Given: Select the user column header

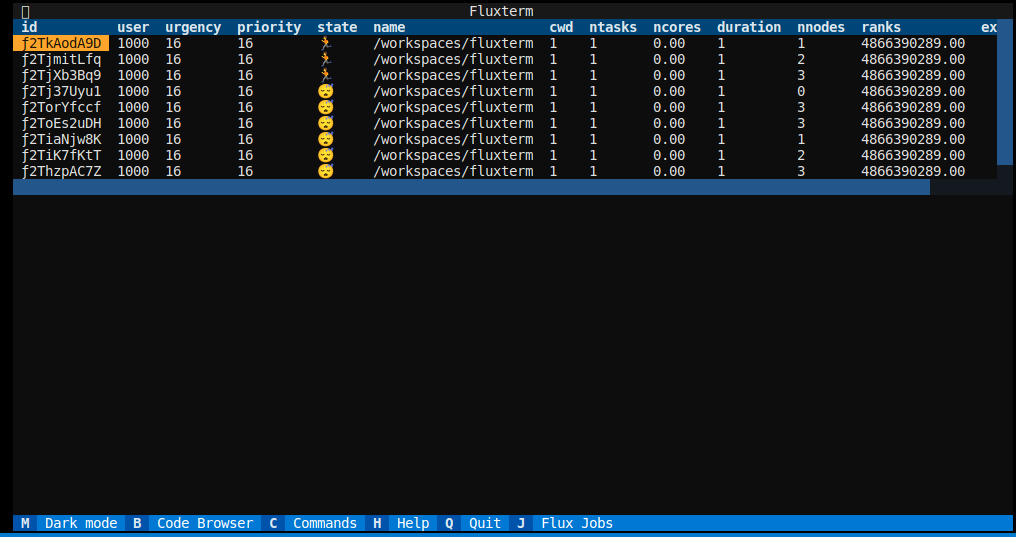Looking at the screenshot, I should point(133,27).
